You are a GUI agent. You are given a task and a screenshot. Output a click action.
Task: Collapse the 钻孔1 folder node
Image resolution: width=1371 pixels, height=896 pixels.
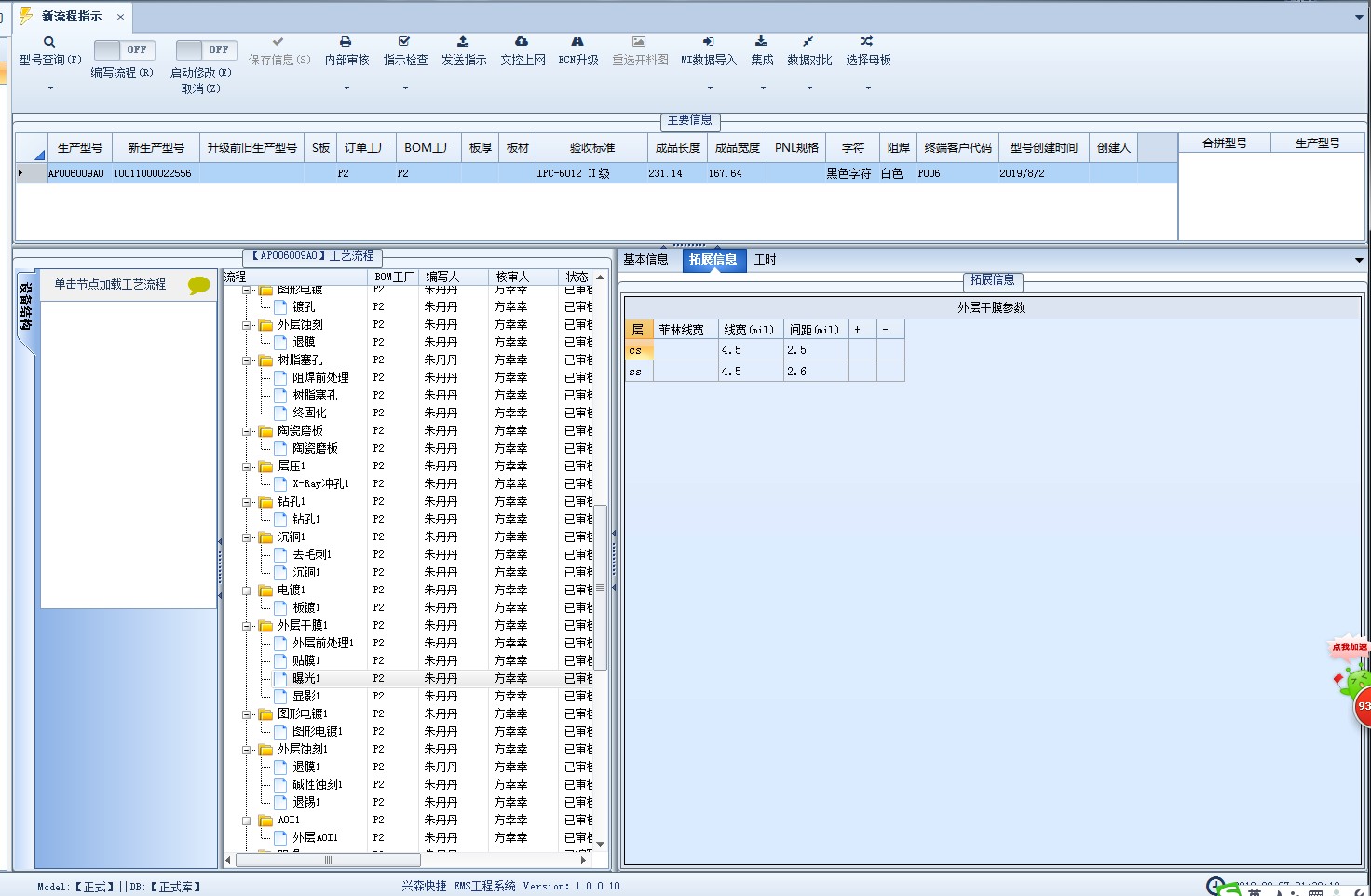point(248,502)
